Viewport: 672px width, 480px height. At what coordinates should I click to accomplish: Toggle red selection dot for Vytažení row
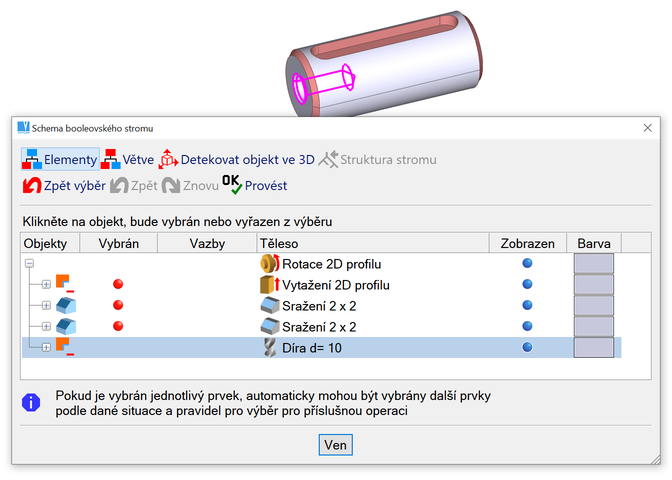point(118,285)
